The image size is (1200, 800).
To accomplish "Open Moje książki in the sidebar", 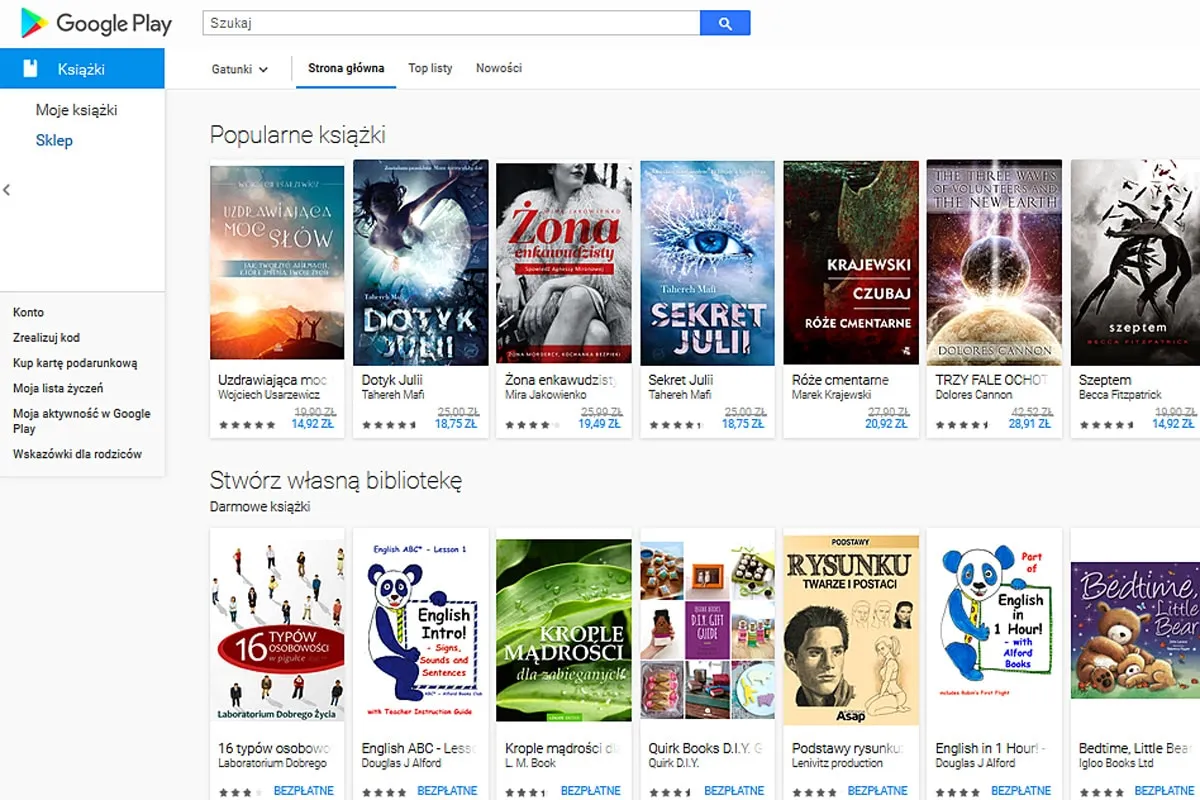I will [x=76, y=110].
